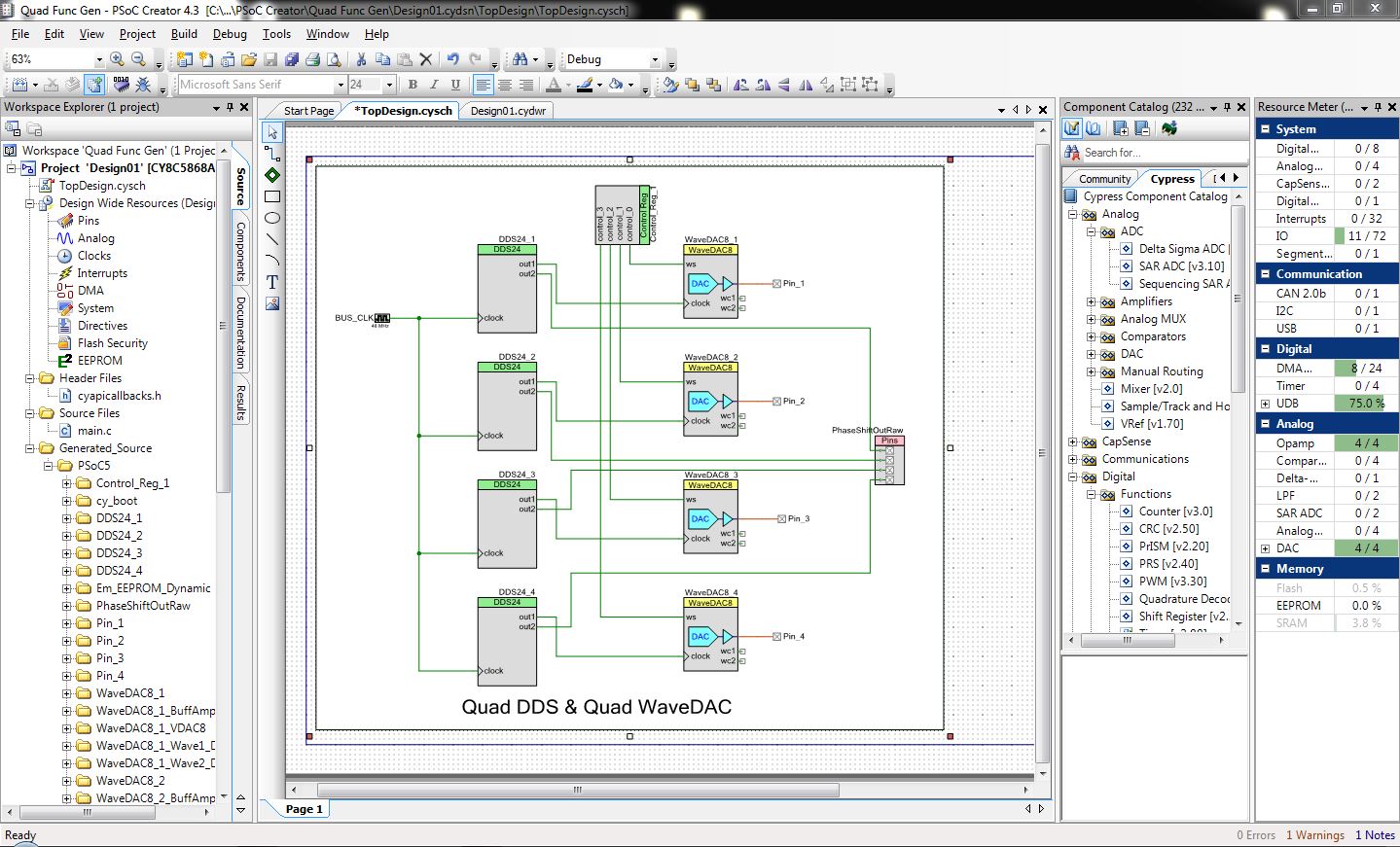The width and height of the screenshot is (1400, 847).
Task: Select the wire tool in drawing palette
Action: 272,154
